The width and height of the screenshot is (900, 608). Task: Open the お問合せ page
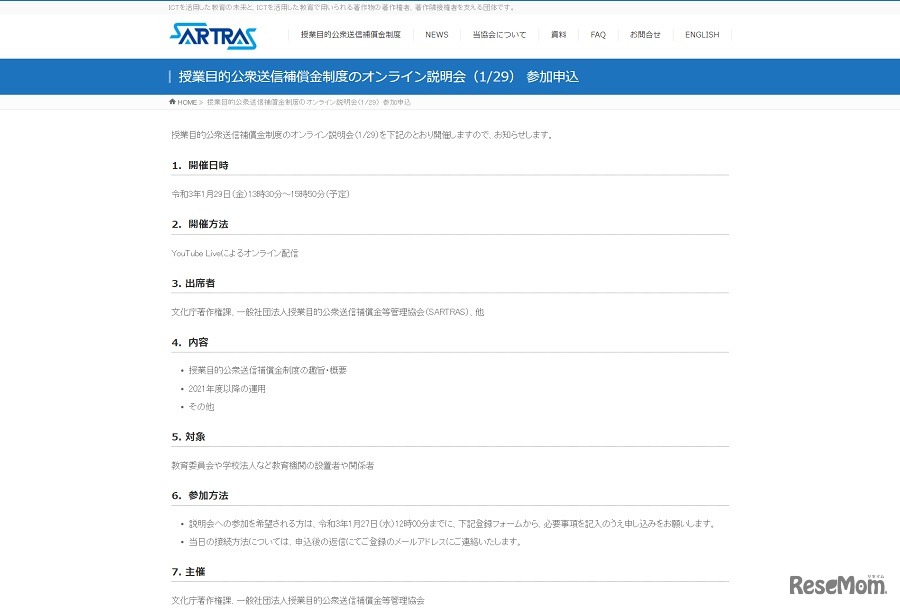coord(646,35)
